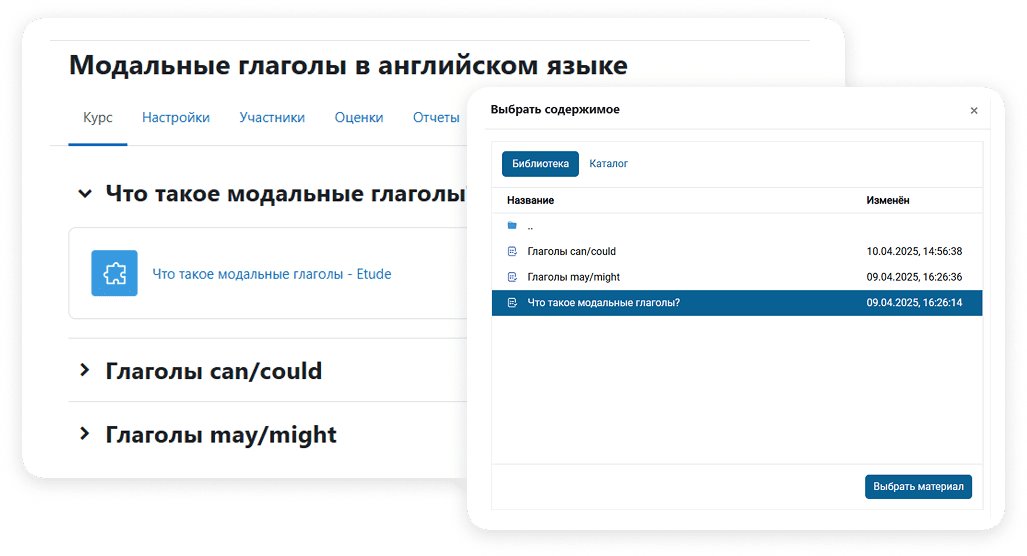Select the Глаголы can/could library item
The image size is (1027, 556).
point(572,252)
